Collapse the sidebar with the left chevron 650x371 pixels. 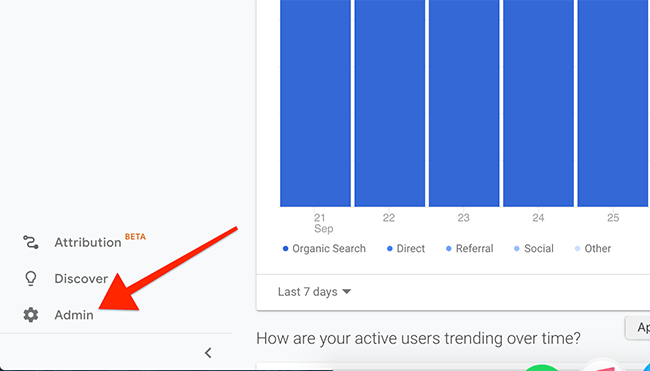(208, 353)
